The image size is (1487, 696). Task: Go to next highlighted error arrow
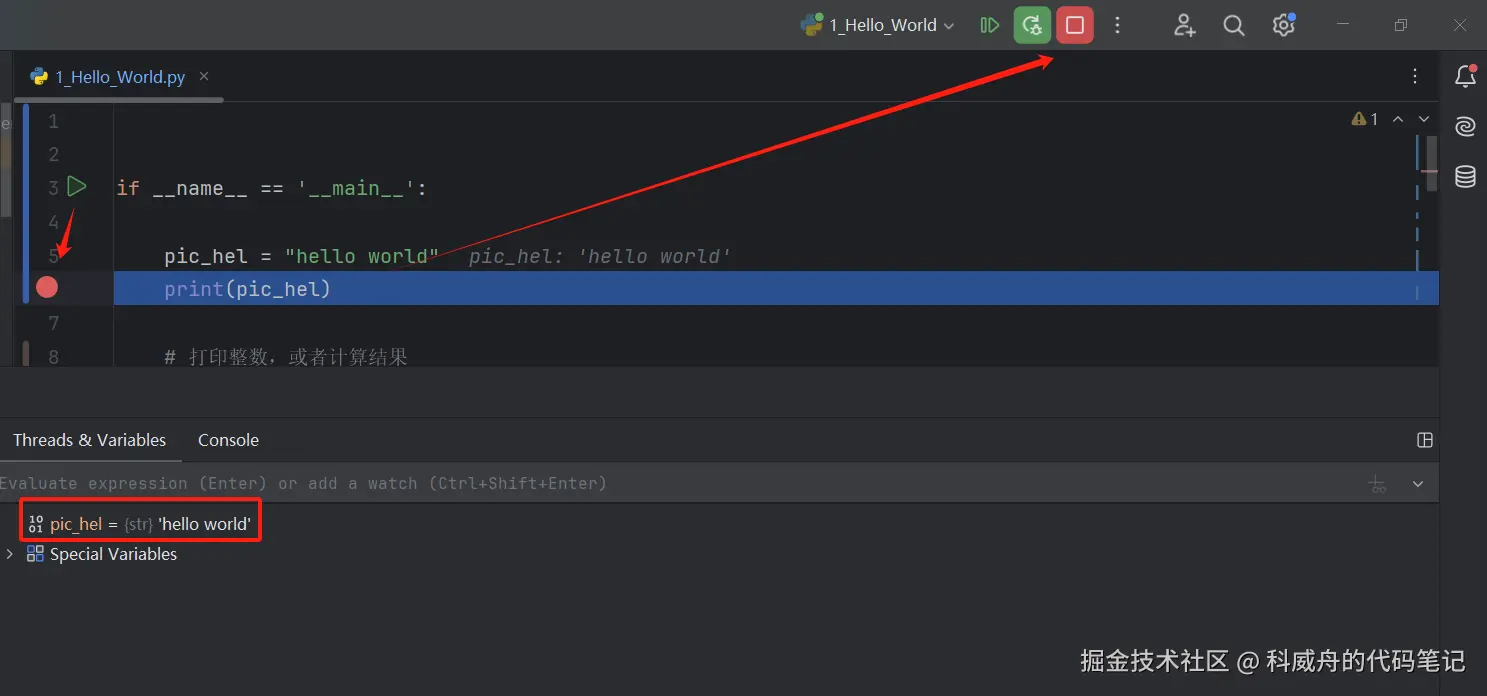tap(1424, 119)
